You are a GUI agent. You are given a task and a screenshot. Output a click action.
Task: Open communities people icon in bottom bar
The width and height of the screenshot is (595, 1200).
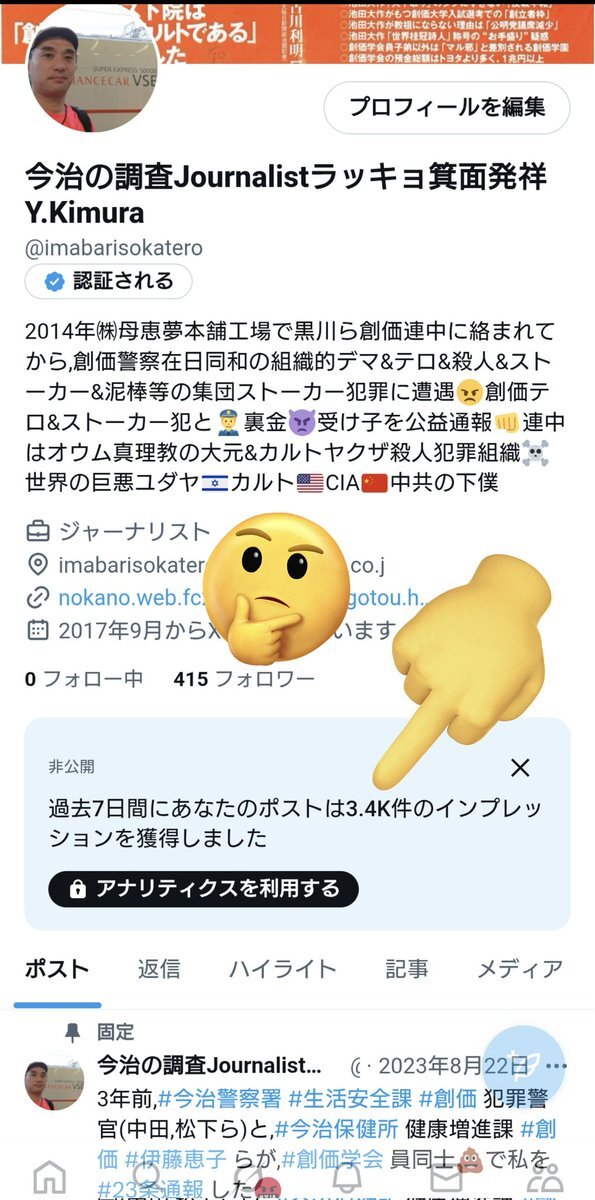[x=544, y=1178]
